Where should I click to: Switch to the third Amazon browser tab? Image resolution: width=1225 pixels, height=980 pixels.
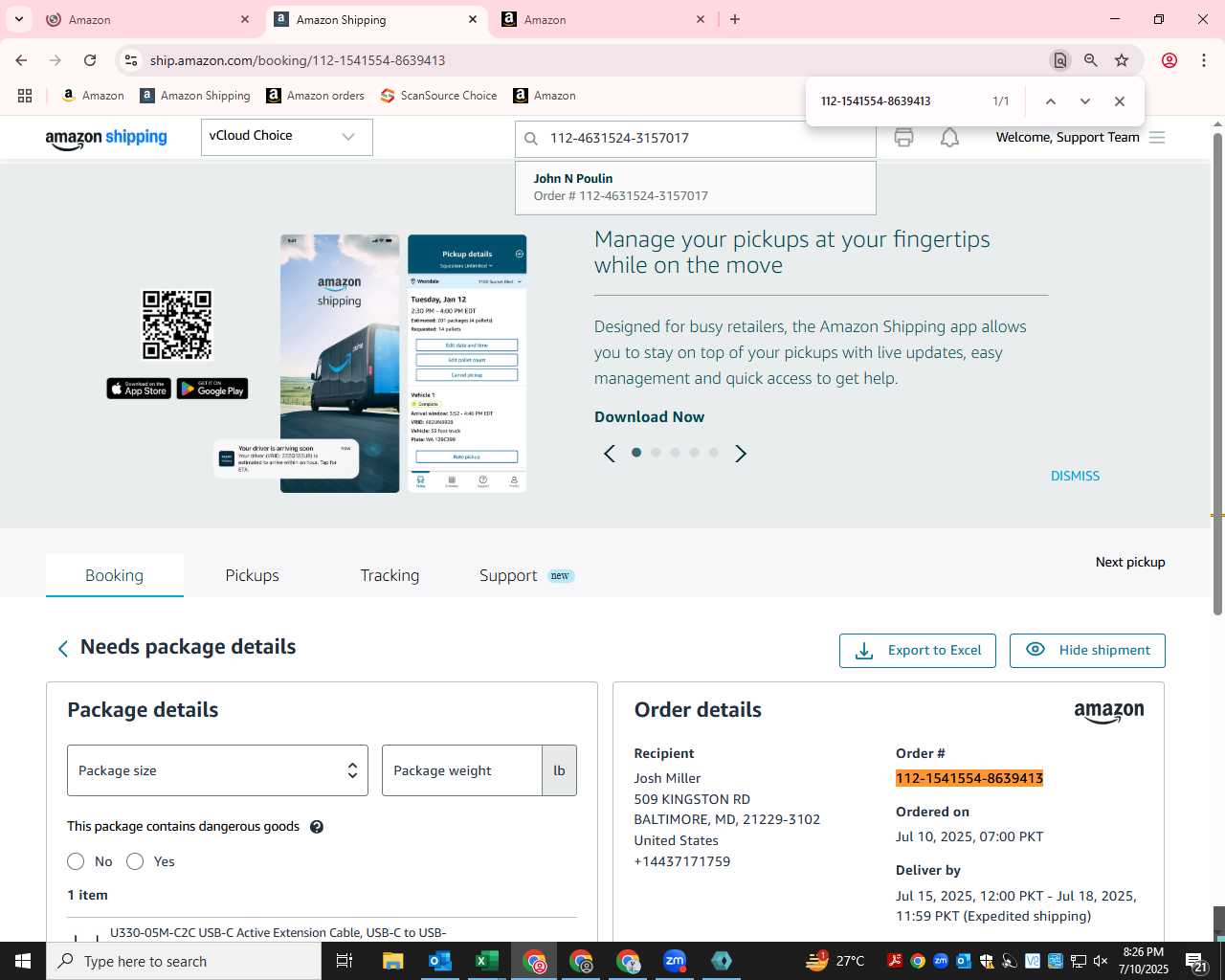[603, 19]
